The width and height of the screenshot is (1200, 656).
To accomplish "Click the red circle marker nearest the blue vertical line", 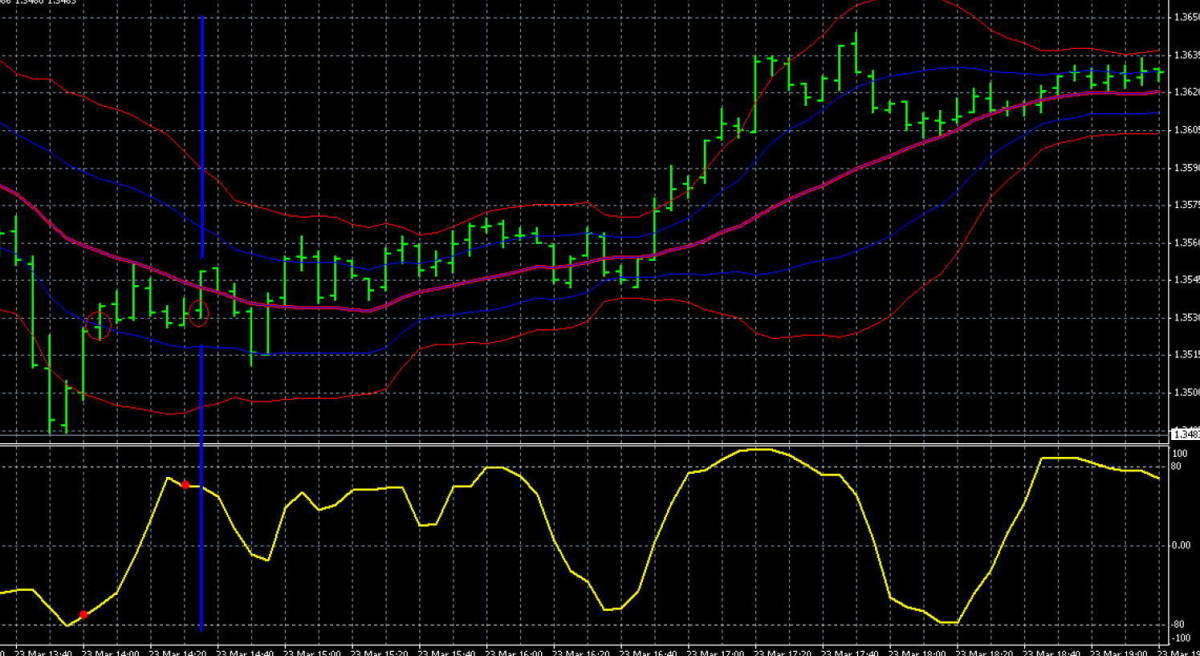I will (198, 317).
